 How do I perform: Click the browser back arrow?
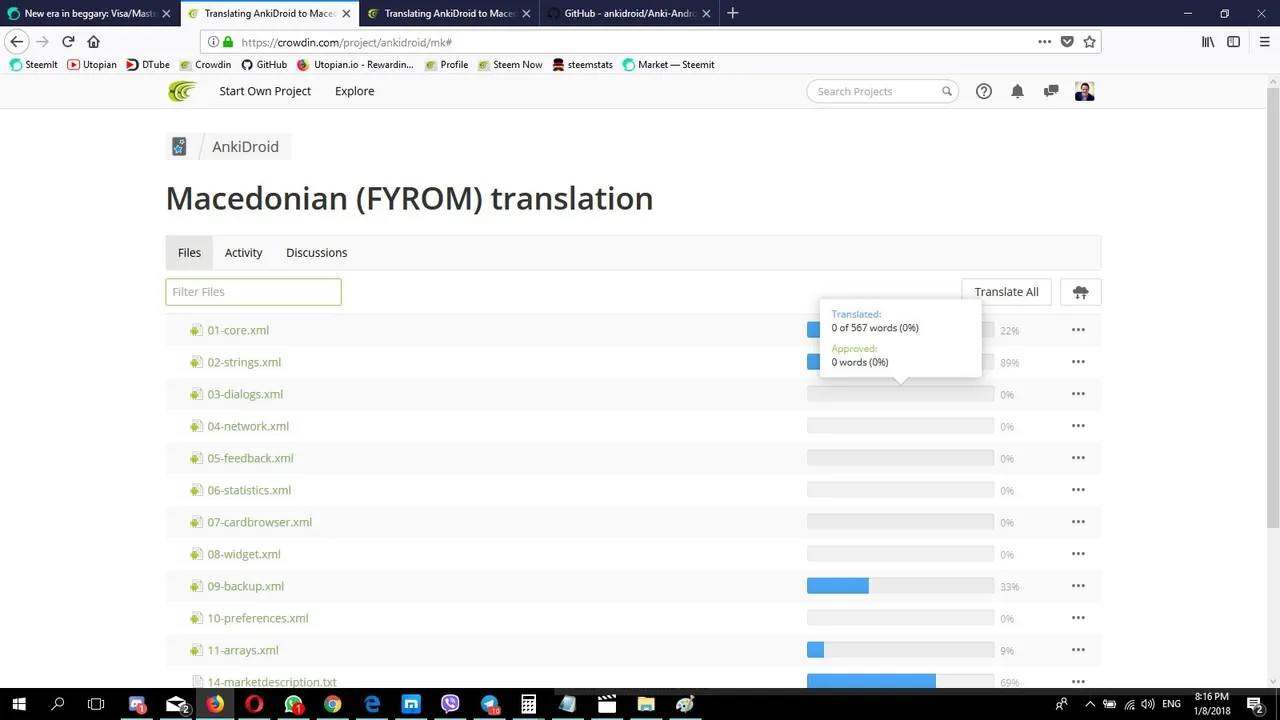tap(17, 42)
